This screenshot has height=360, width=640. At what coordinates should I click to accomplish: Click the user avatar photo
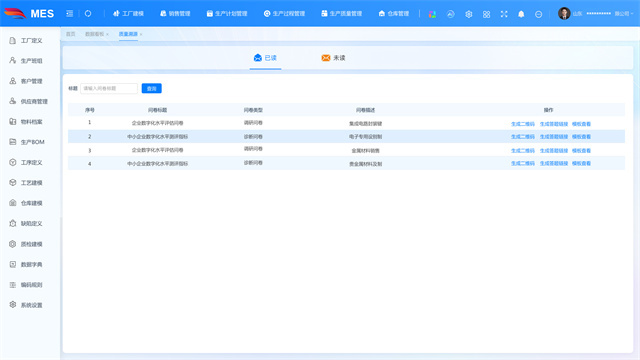coord(564,13)
